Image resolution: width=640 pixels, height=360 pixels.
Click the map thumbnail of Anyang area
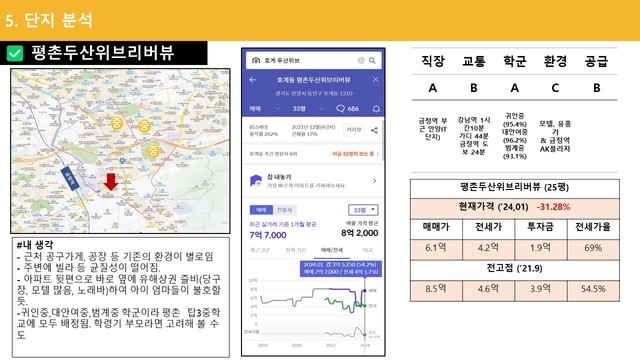click(x=120, y=151)
